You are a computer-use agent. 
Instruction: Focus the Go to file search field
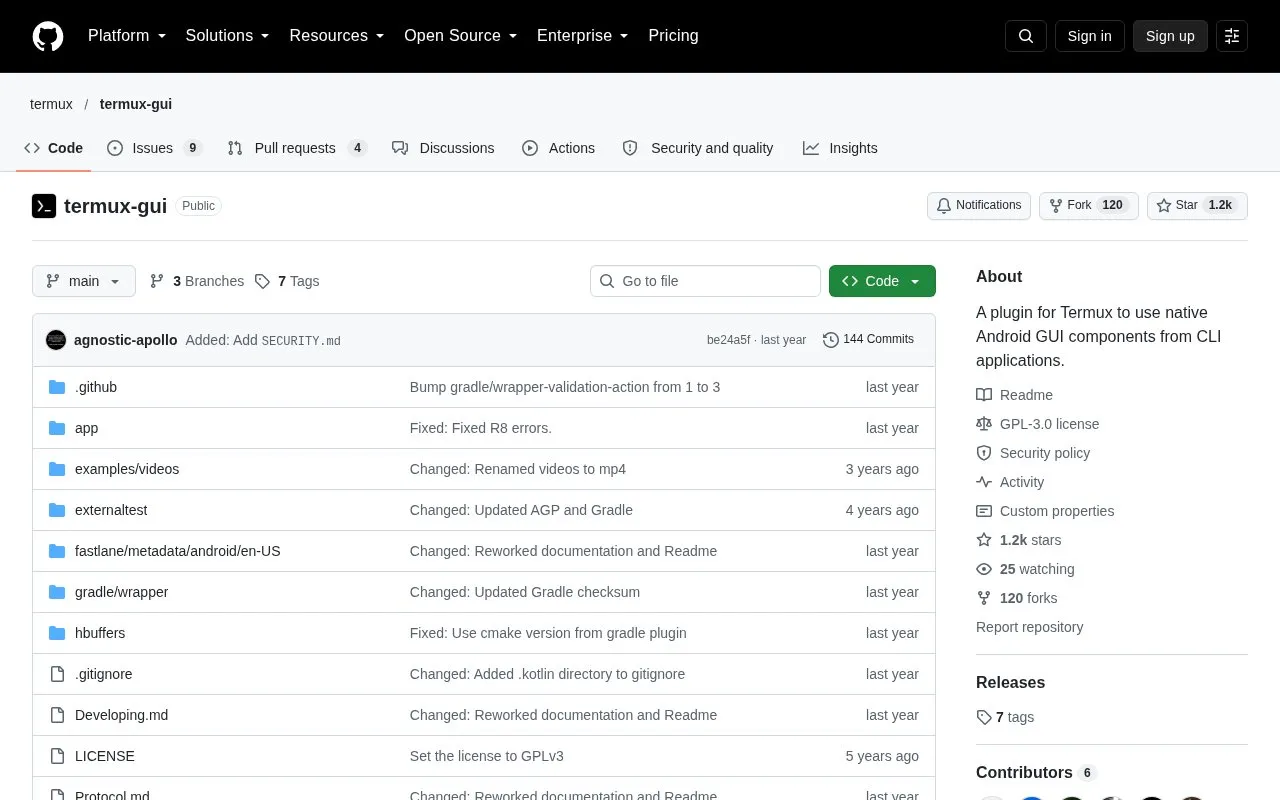coord(705,281)
